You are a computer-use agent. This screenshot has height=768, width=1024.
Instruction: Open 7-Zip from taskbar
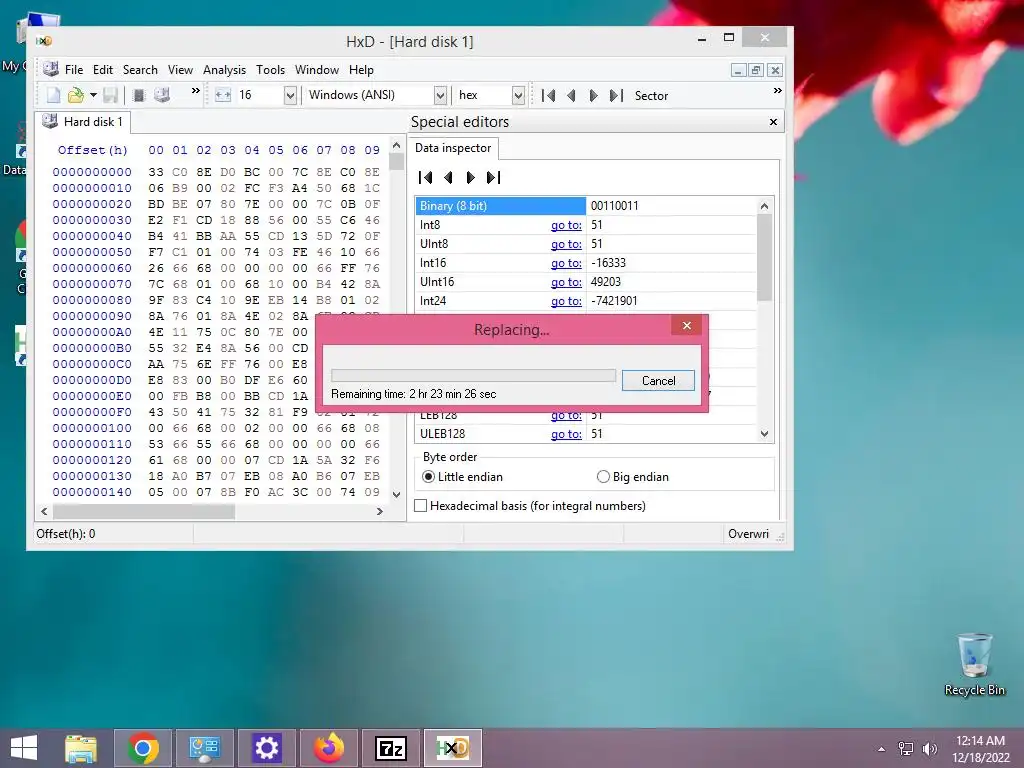(391, 748)
